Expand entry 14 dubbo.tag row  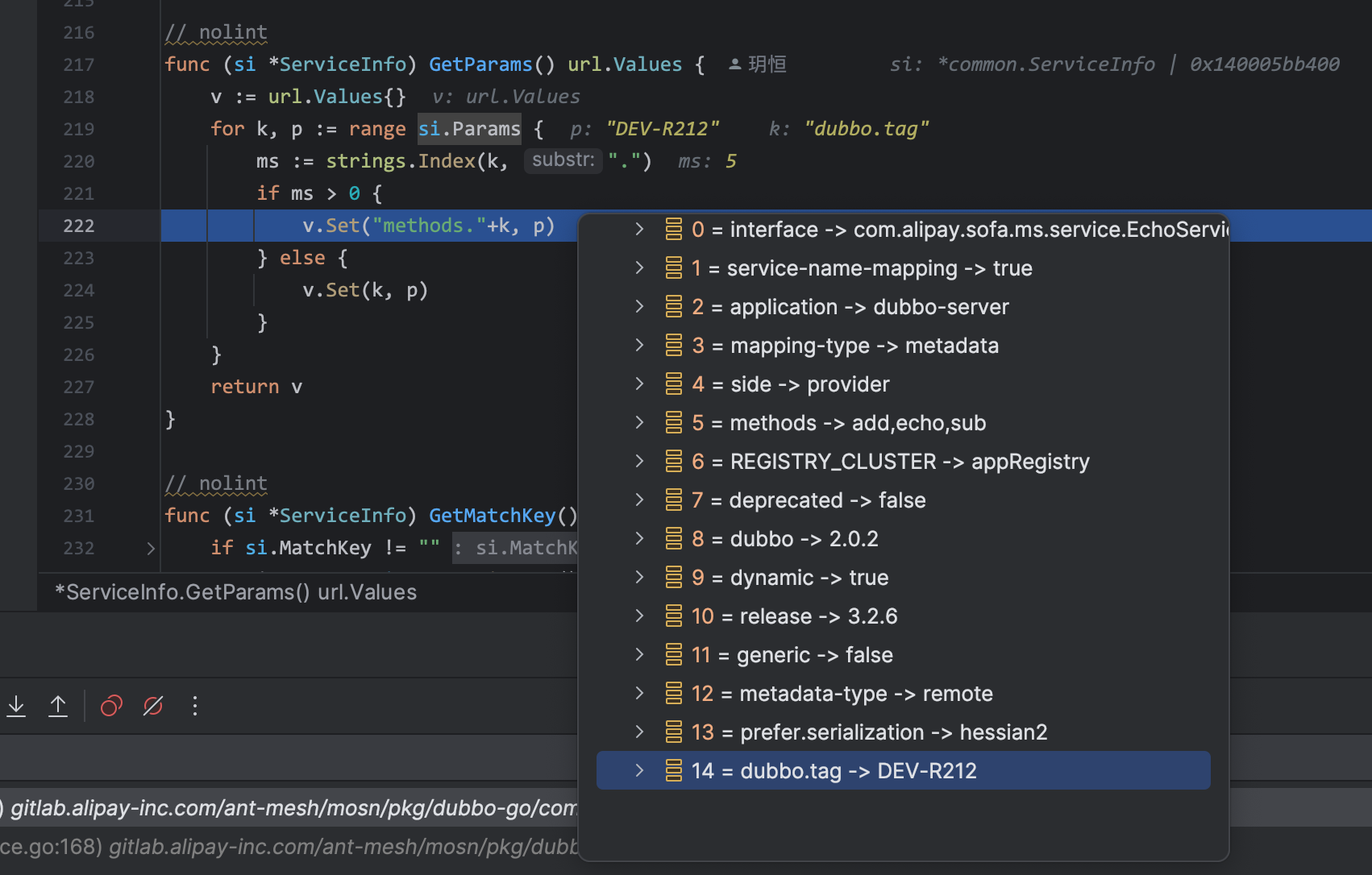(x=639, y=771)
